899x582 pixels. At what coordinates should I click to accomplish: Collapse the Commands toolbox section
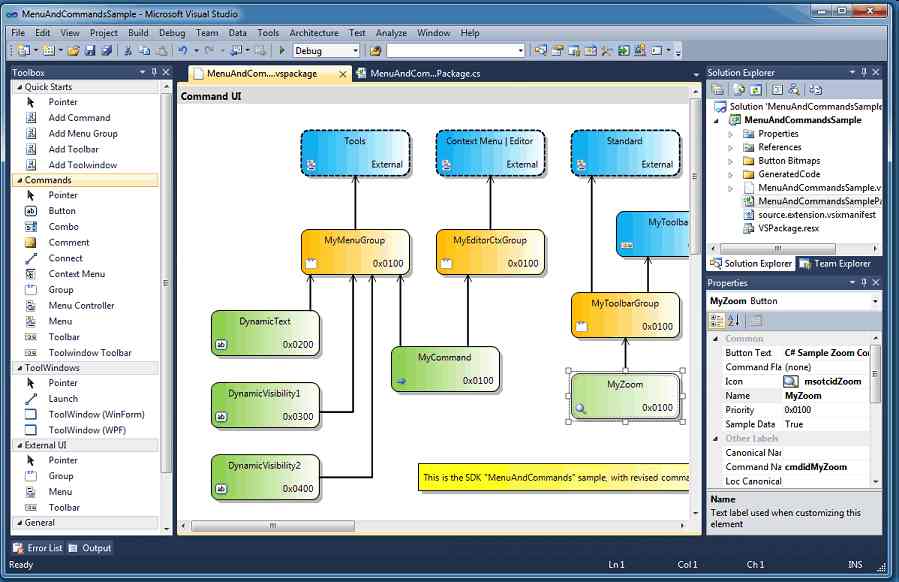point(19,180)
